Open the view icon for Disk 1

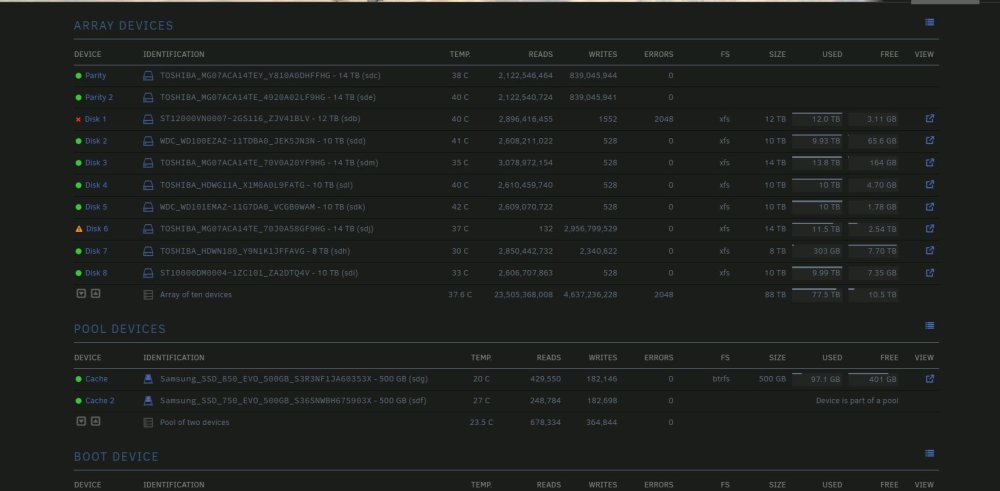[x=930, y=119]
